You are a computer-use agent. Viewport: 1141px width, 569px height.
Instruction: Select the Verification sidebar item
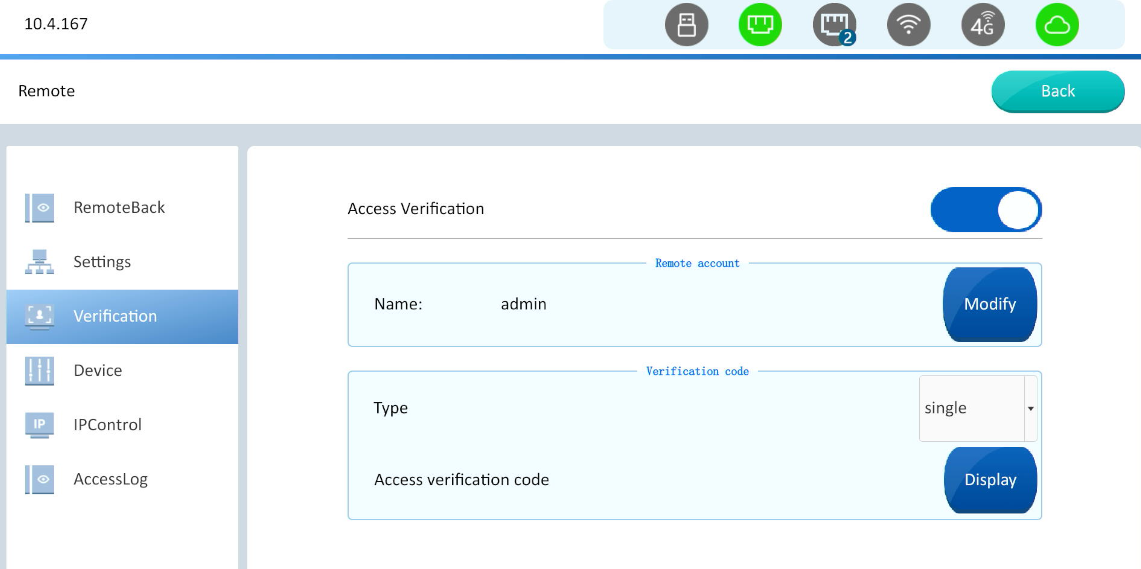coord(115,316)
